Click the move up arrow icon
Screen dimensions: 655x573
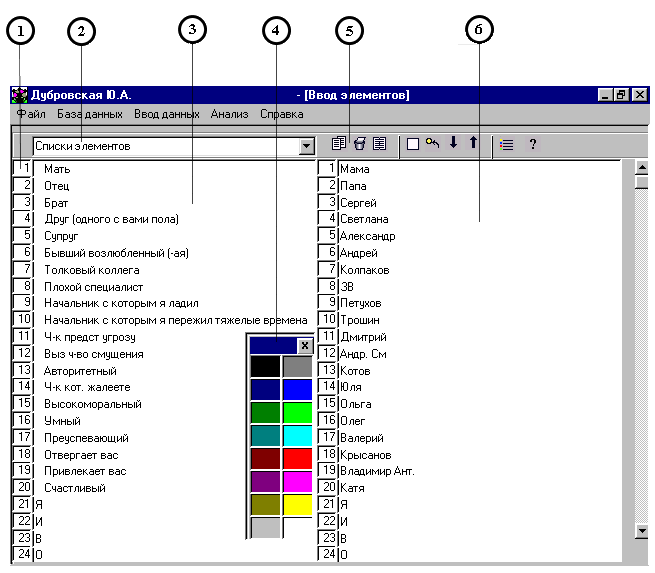click(x=473, y=142)
